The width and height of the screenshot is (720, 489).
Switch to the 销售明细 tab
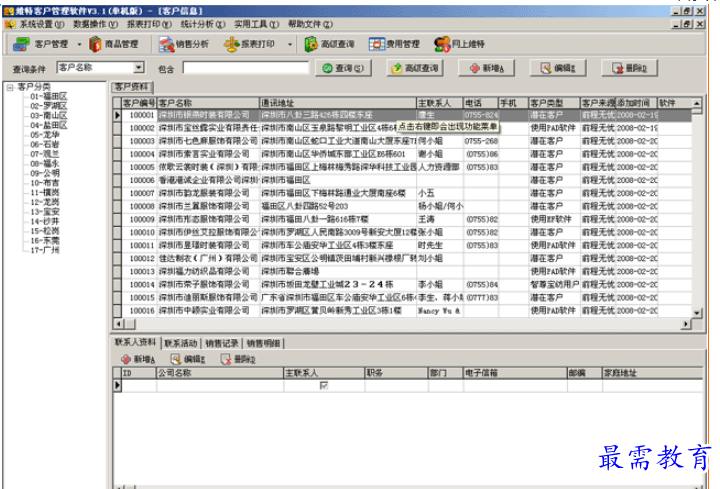264,343
